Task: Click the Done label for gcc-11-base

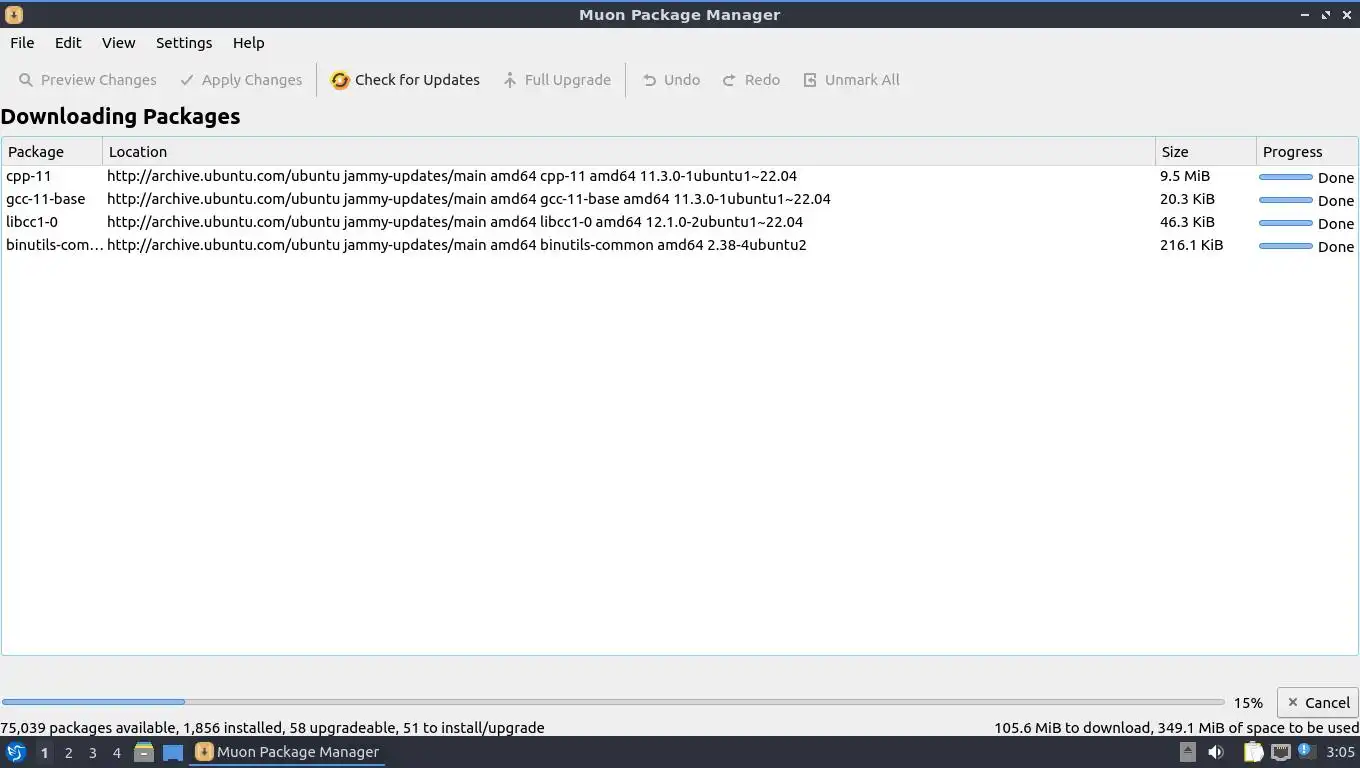Action: click(1335, 200)
